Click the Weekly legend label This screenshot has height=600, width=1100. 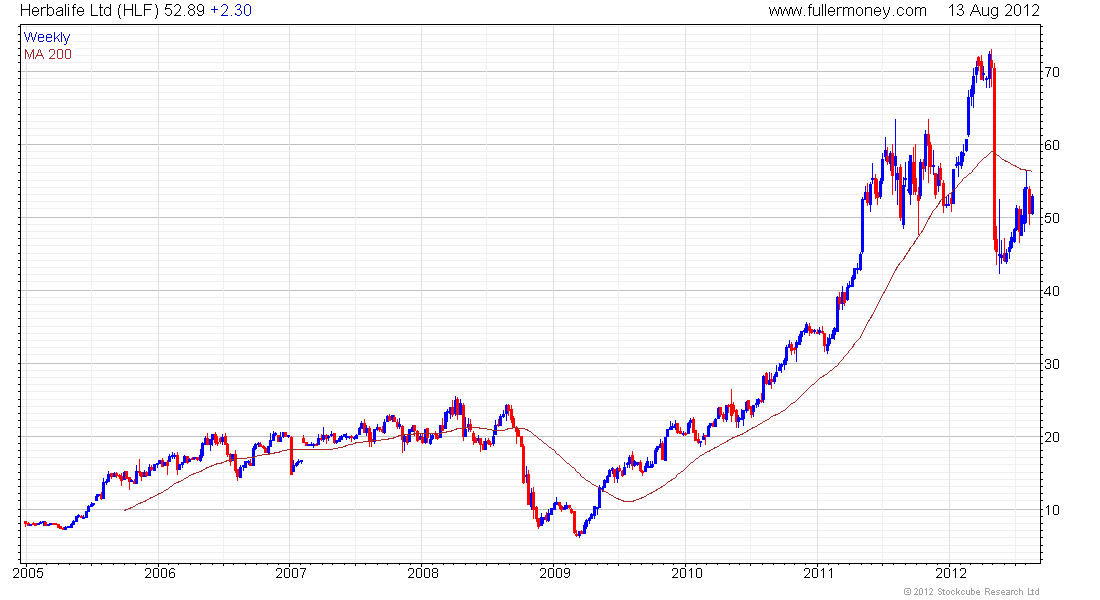pyautogui.click(x=47, y=37)
